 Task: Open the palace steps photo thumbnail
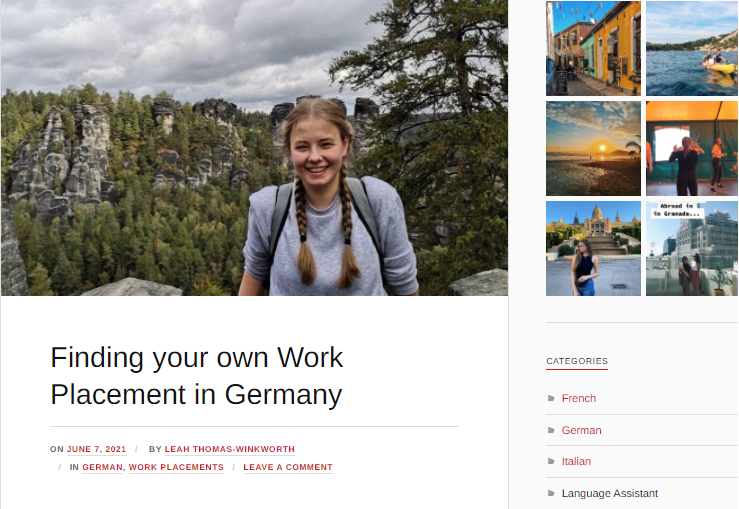pos(593,248)
